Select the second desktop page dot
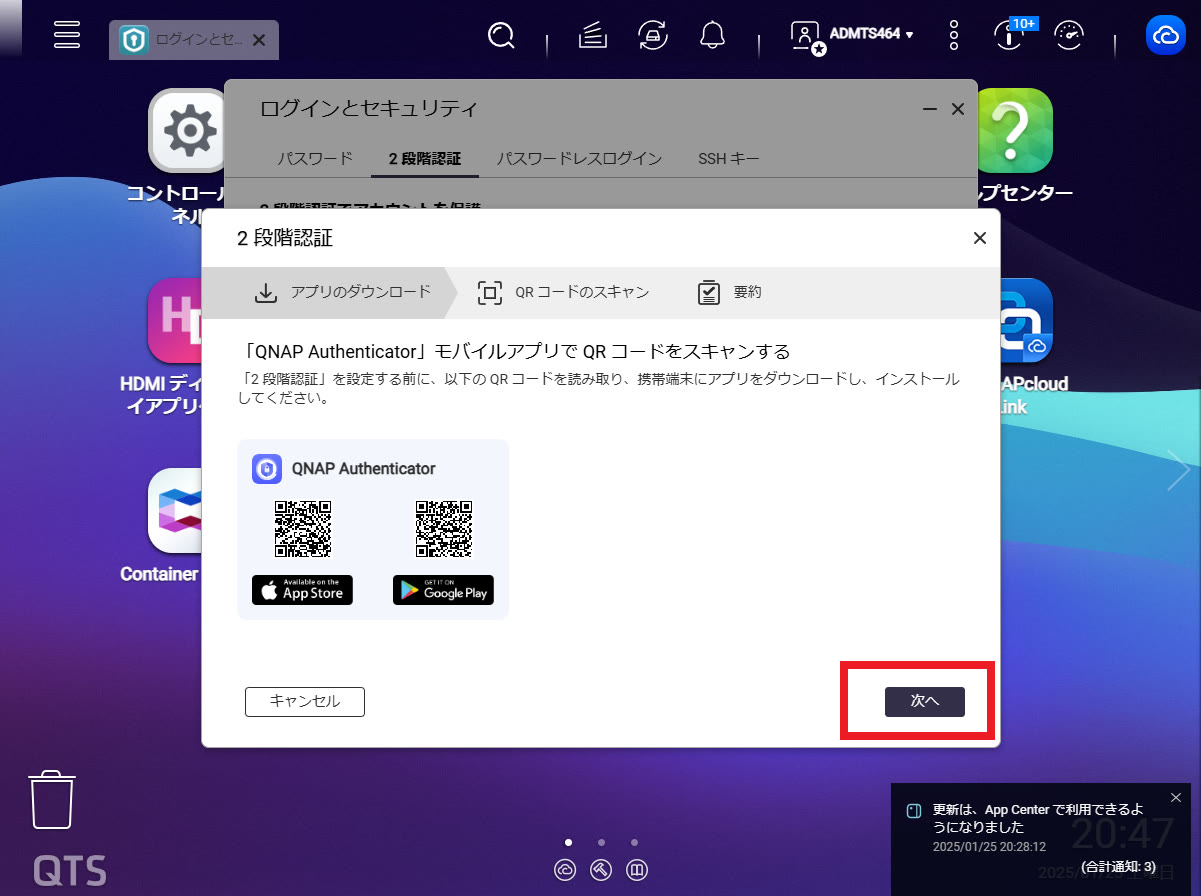The image size is (1201, 896). click(601, 842)
